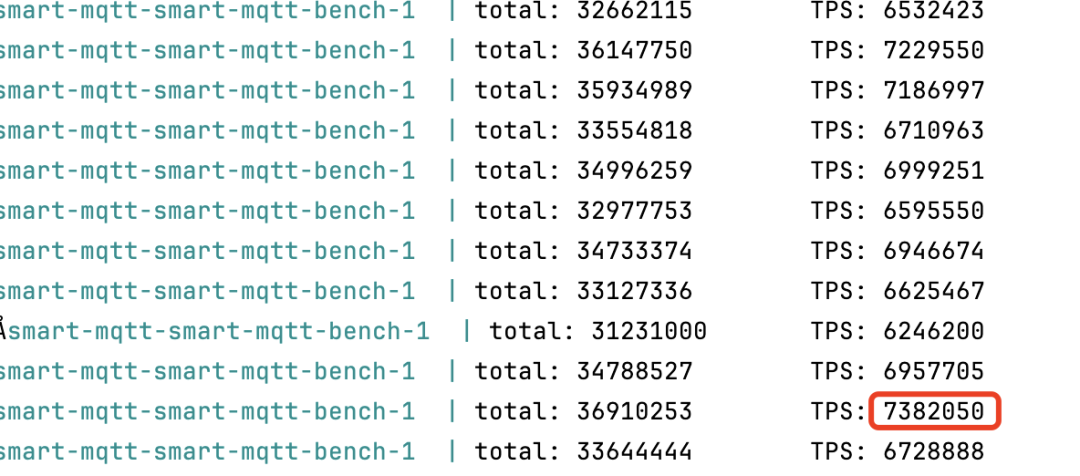
Task: Click the TPS value 6710963
Action: [934, 131]
